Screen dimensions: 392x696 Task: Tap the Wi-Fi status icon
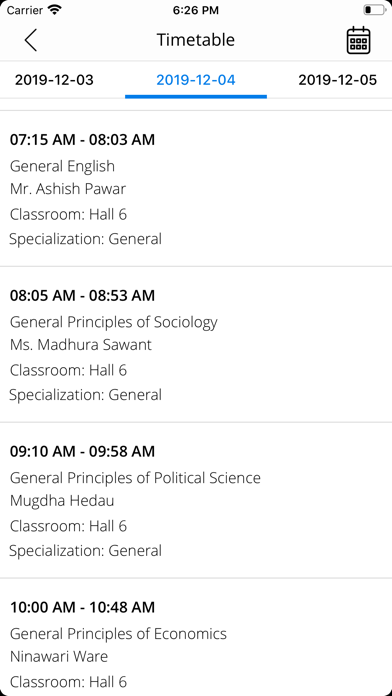[55, 10]
